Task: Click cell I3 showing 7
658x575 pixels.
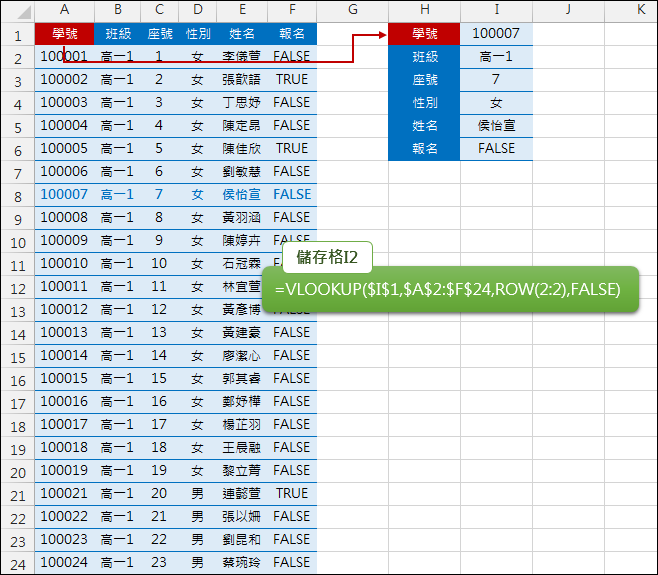Action: click(496, 79)
